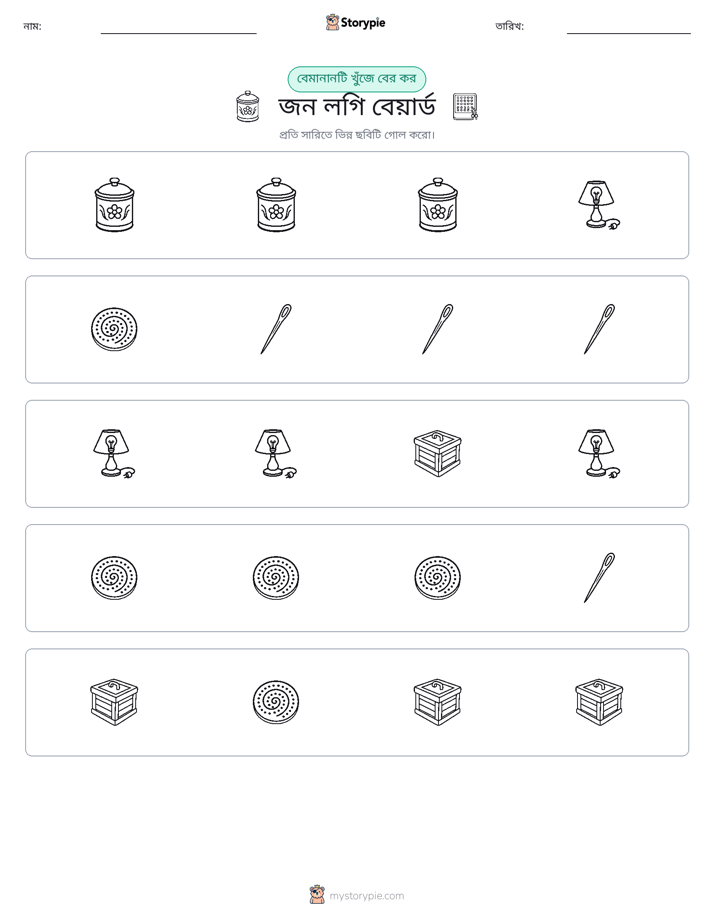Circle the lamp in the first row
The height and width of the screenshot is (924, 714).
599,205
